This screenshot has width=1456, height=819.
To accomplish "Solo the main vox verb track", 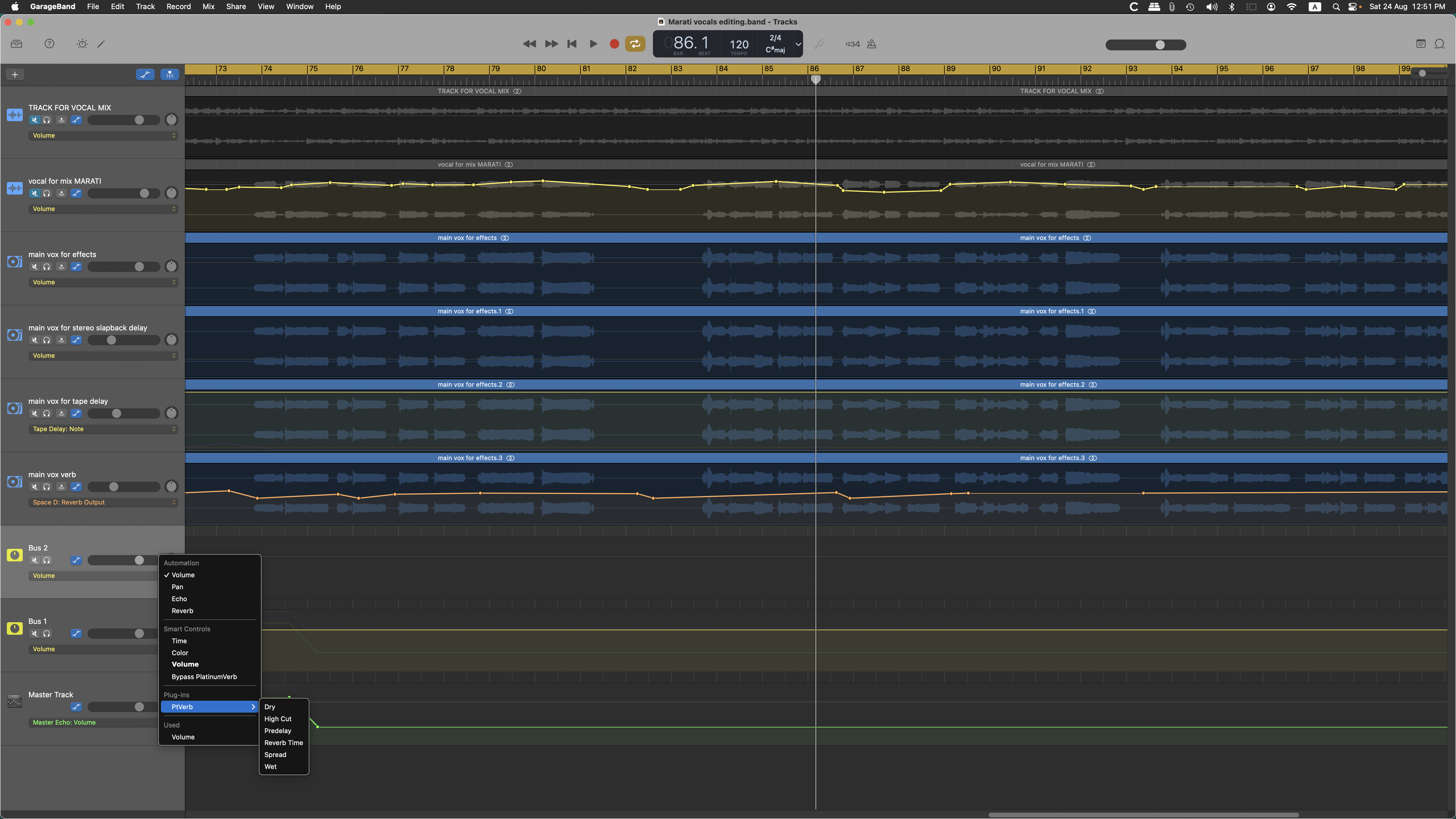I will tap(47, 487).
